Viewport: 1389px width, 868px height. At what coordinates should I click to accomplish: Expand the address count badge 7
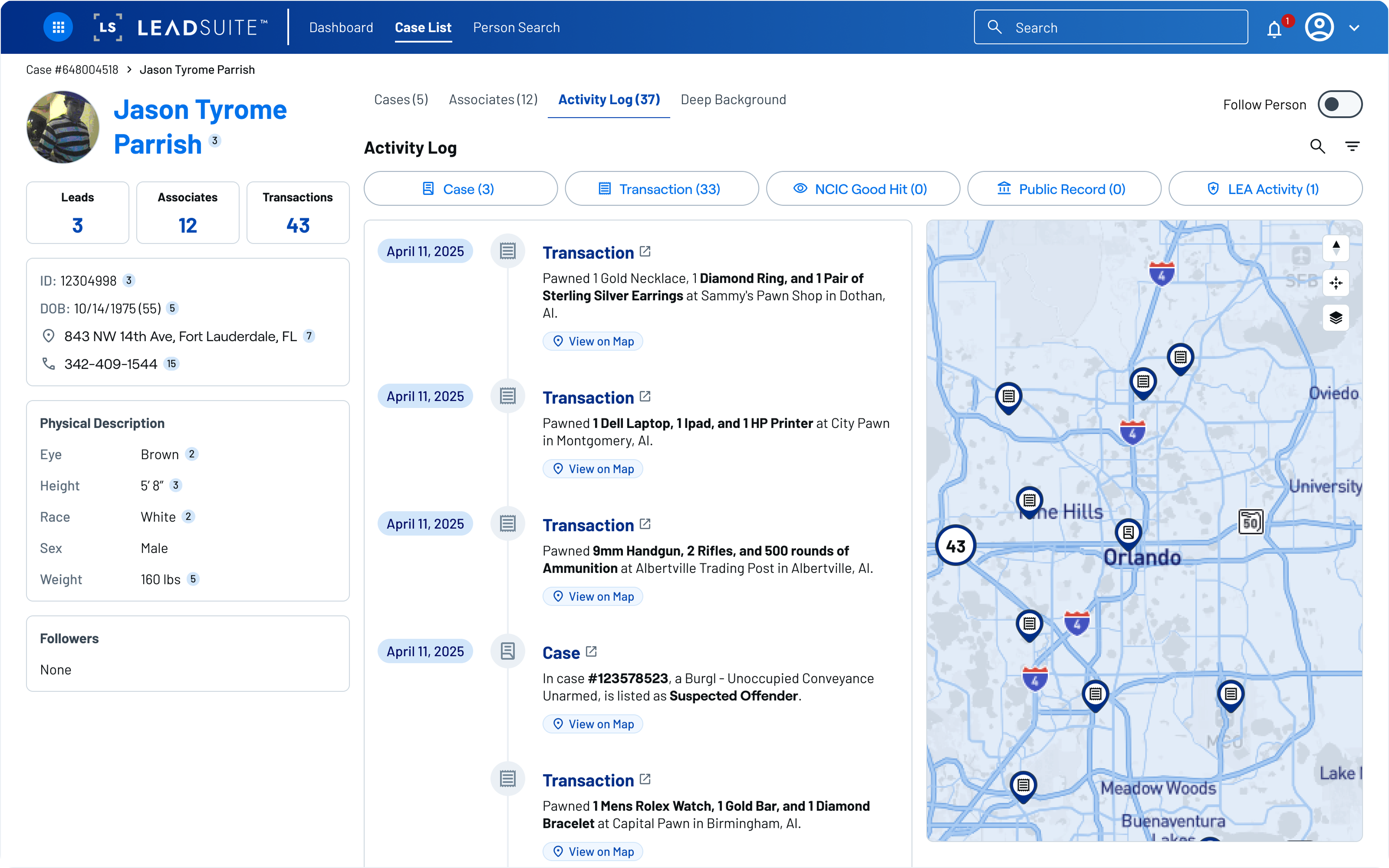coord(309,336)
